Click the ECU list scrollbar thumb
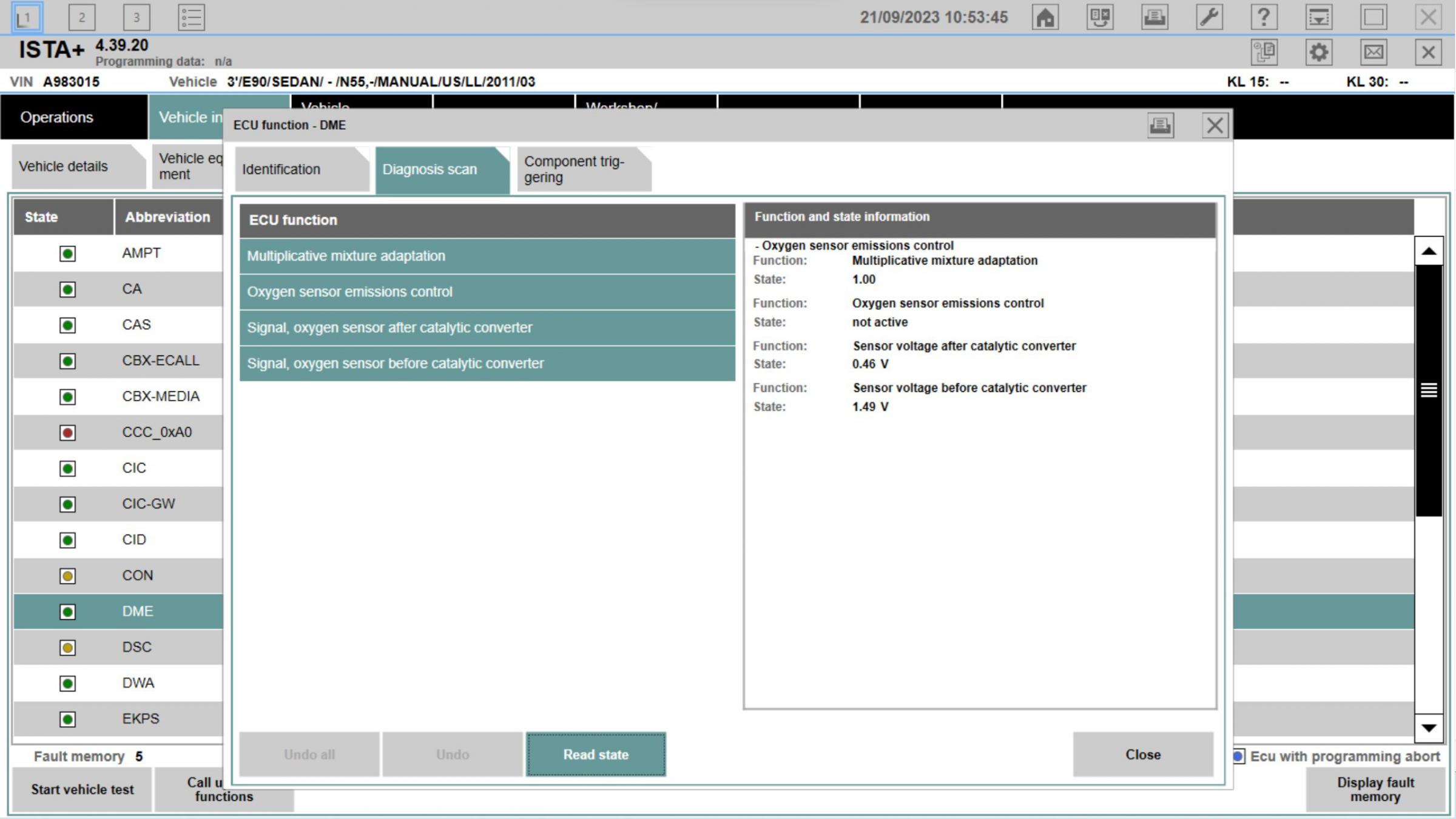This screenshot has height=819, width=1456. (1429, 390)
